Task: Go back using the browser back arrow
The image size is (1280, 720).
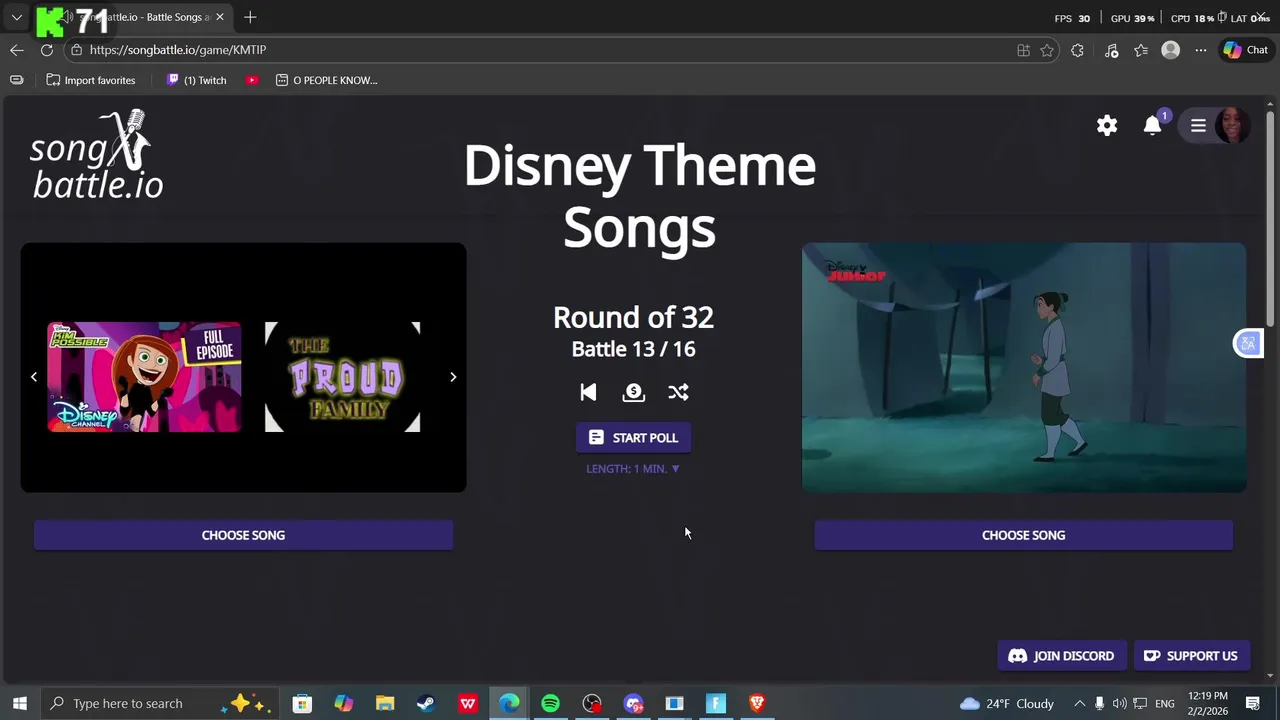Action: pyautogui.click(x=17, y=50)
